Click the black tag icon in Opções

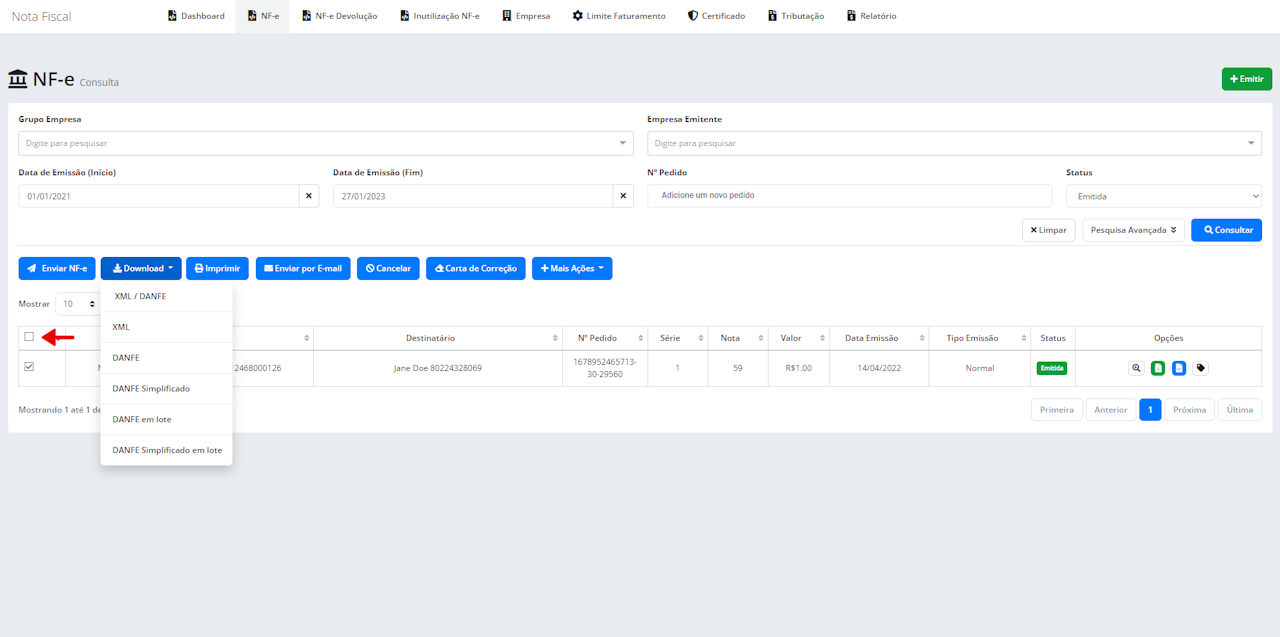1201,368
